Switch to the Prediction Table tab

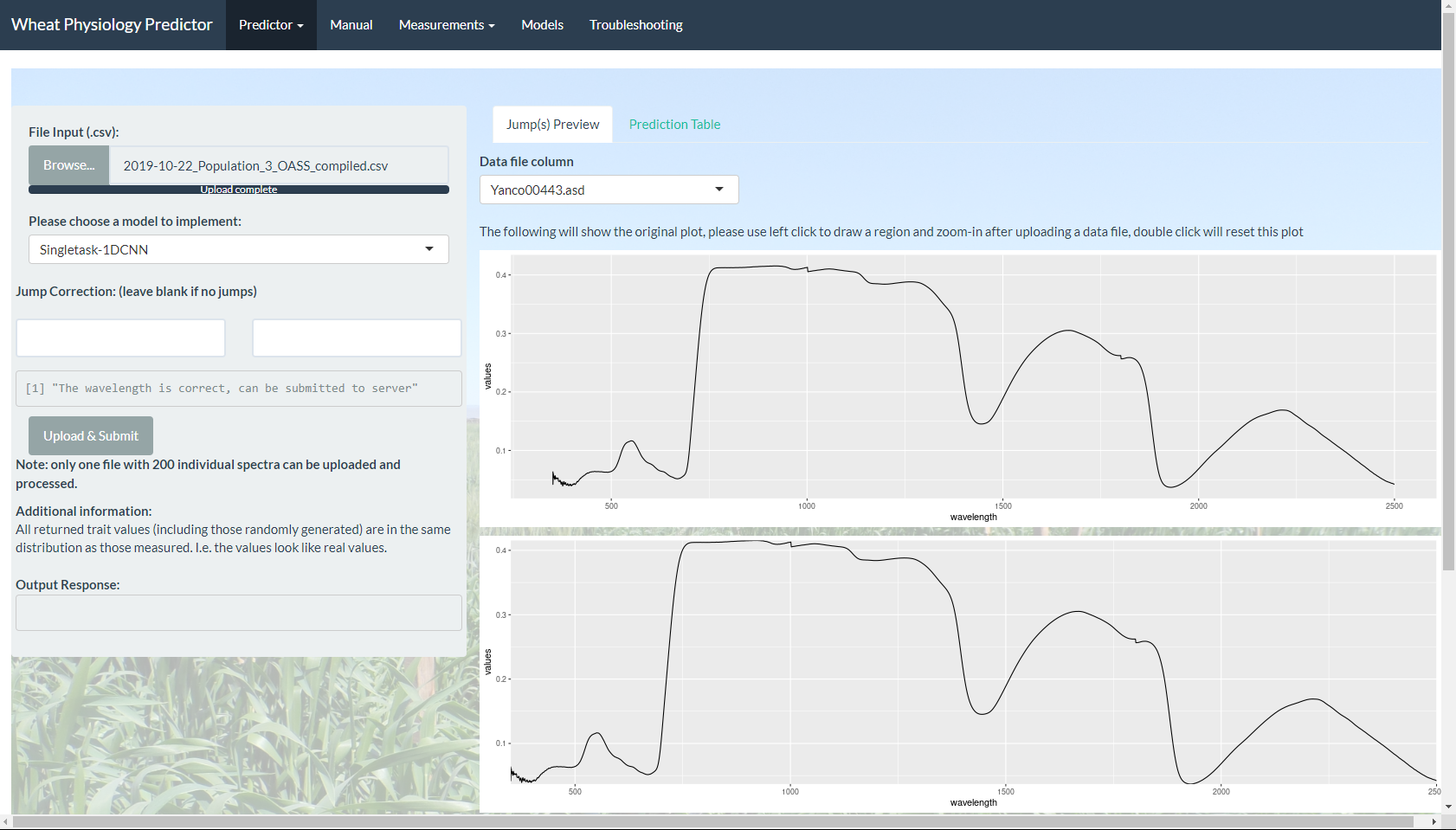click(674, 125)
